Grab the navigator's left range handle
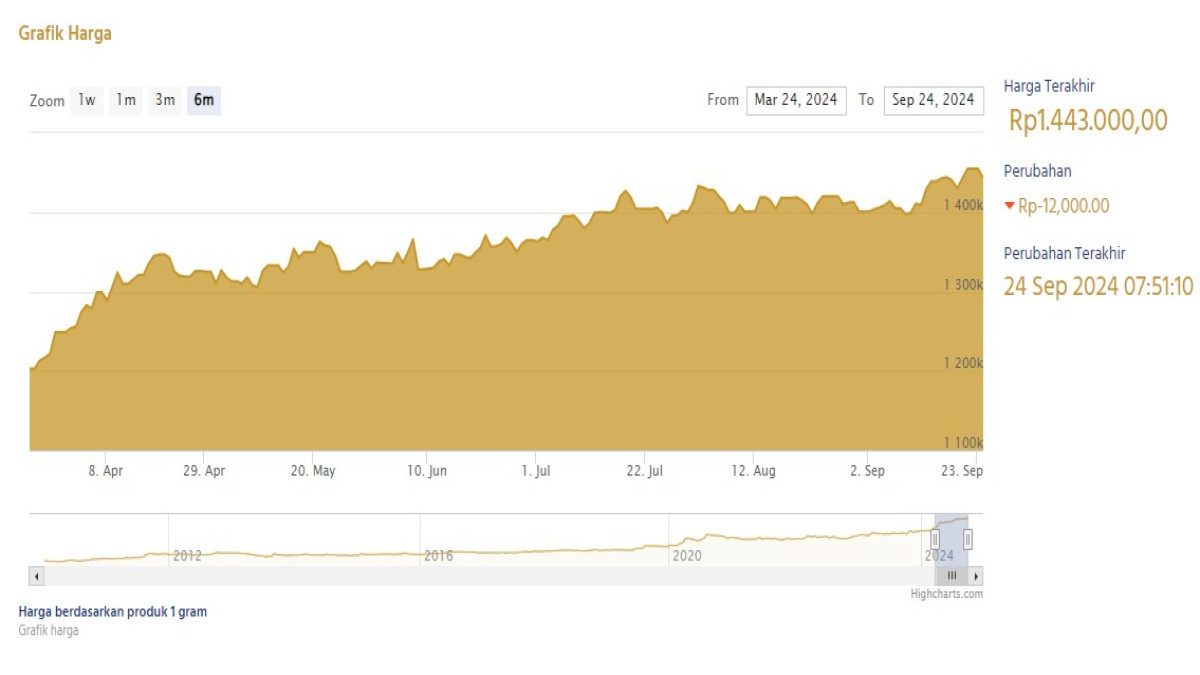 pos(936,540)
